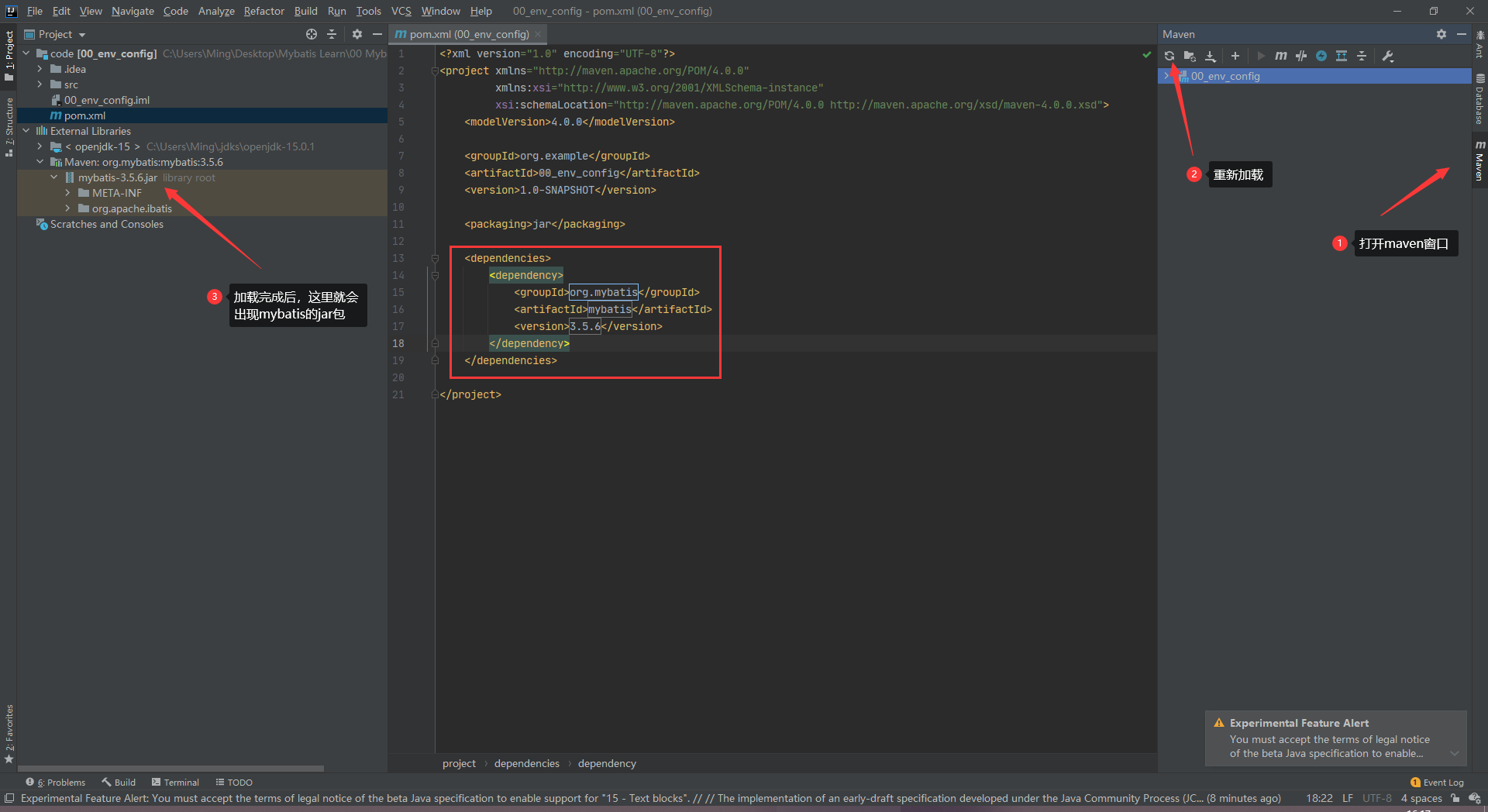Select the pom.xml file in tree
Image resolution: width=1488 pixels, height=812 pixels.
click(x=202, y=115)
